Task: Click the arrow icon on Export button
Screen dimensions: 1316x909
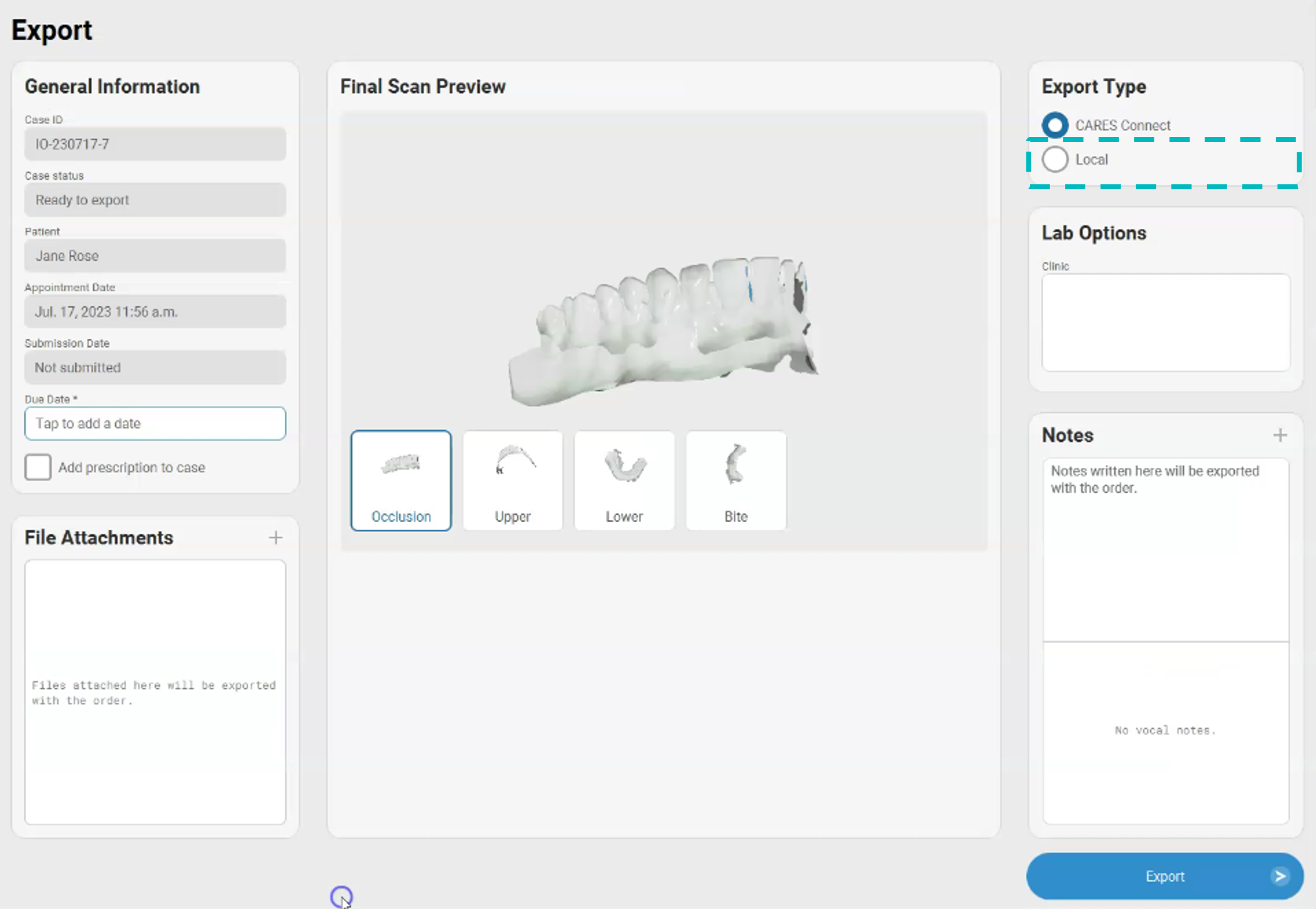Action: [x=1280, y=876]
